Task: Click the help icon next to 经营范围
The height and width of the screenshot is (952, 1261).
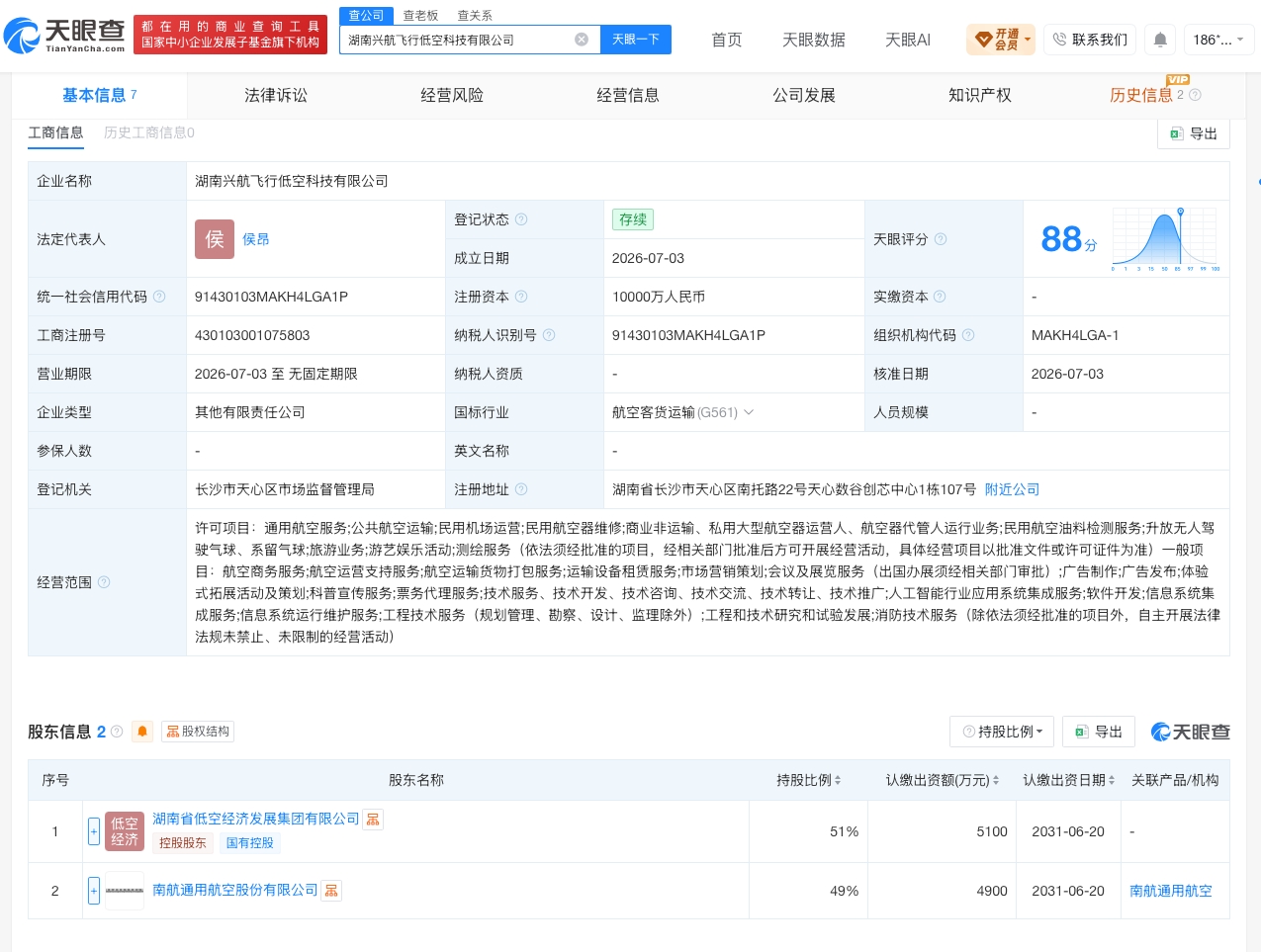Action: pos(104,582)
